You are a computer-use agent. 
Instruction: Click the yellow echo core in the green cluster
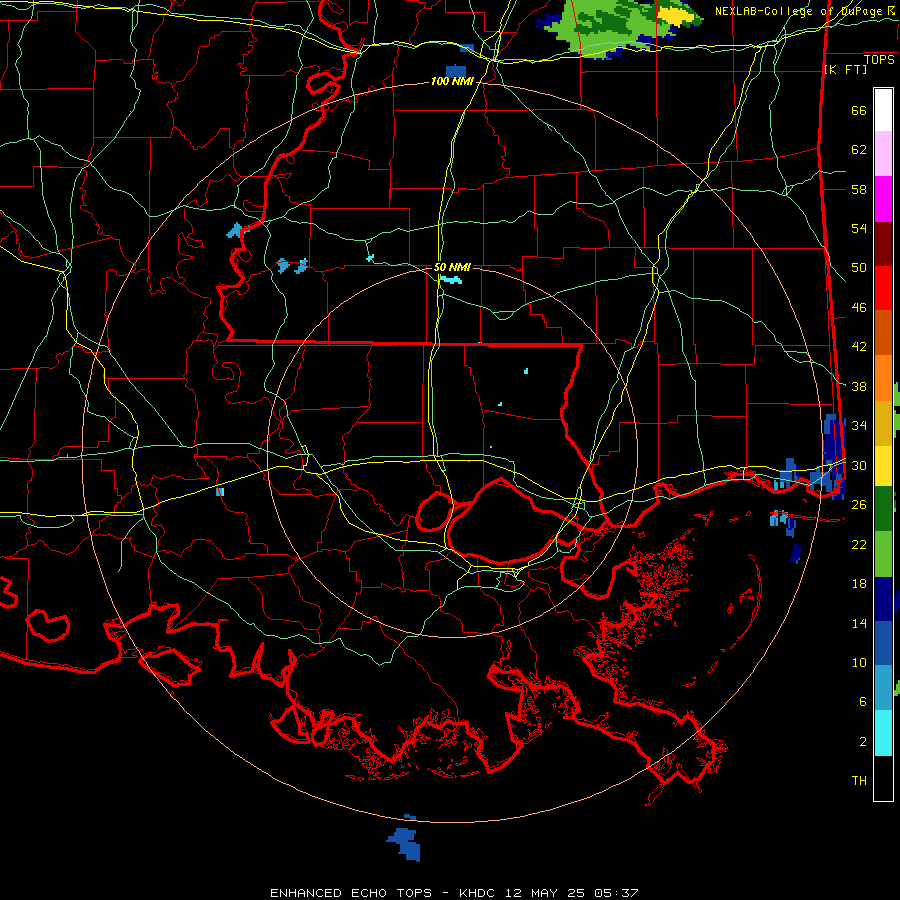point(676,15)
